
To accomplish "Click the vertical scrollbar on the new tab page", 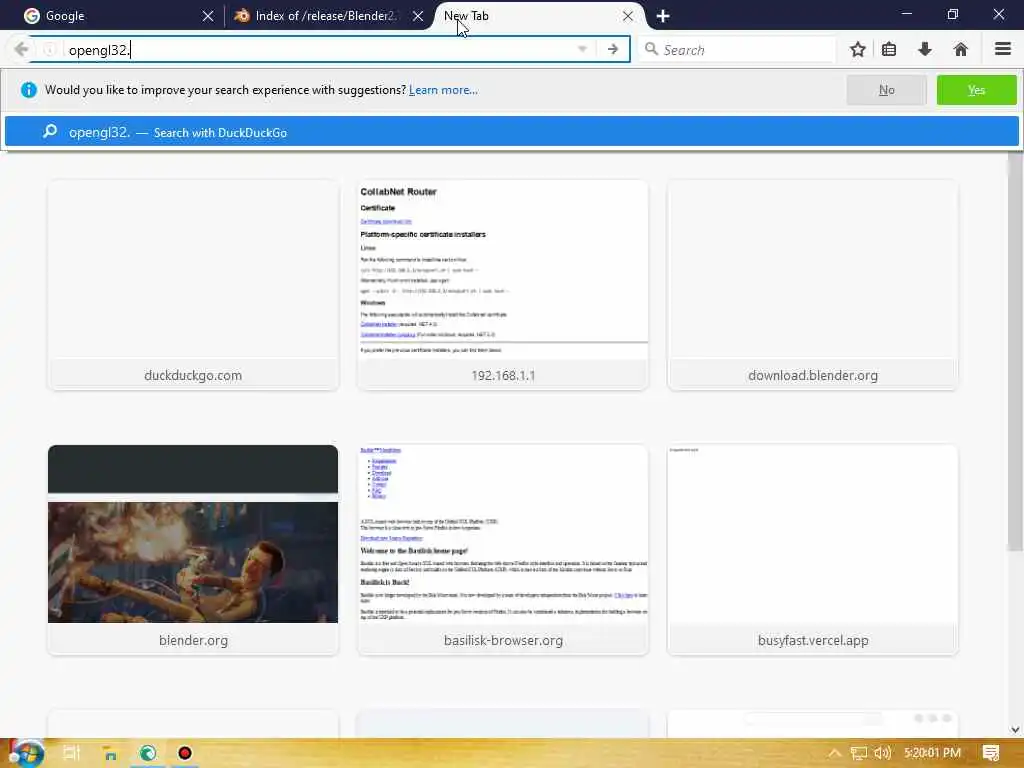I will pos(1015,353).
